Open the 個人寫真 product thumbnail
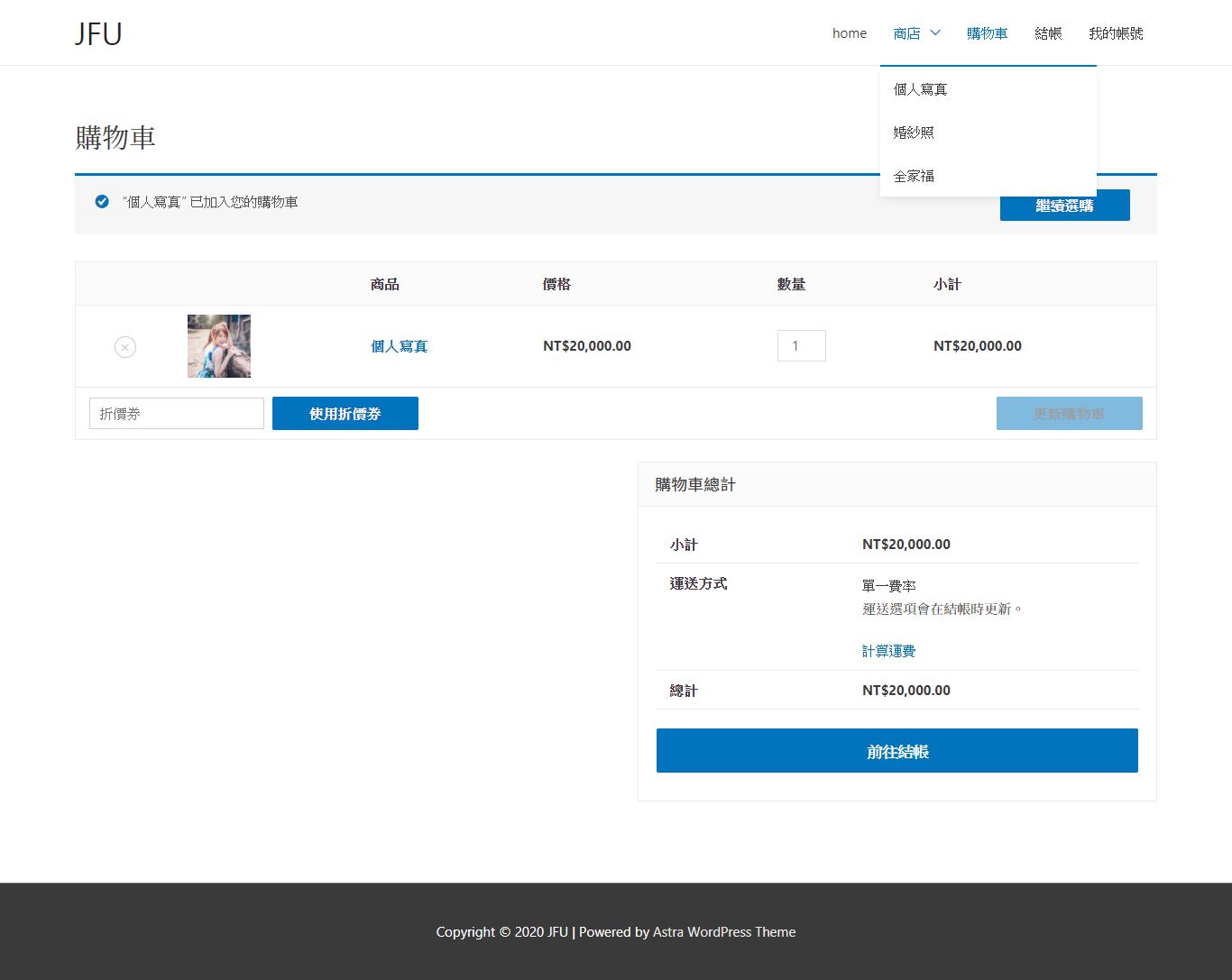The image size is (1232, 980). tap(219, 346)
